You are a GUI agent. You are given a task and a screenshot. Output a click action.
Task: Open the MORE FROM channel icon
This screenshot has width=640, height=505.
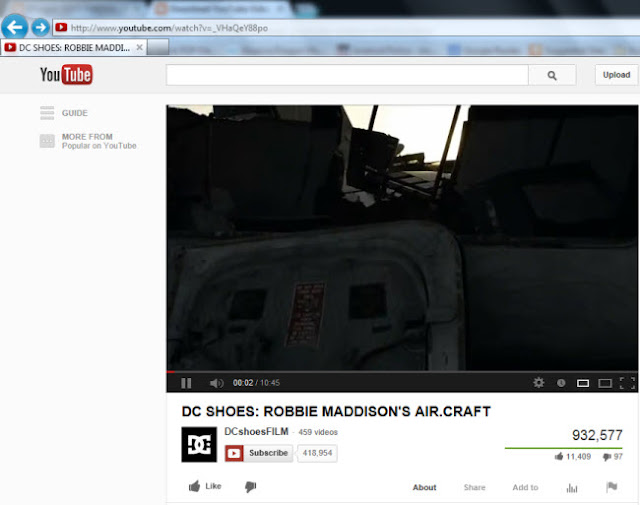click(x=47, y=141)
